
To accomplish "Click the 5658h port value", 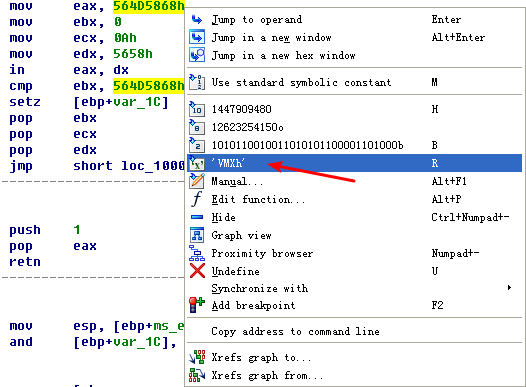I will pyautogui.click(x=133, y=54).
